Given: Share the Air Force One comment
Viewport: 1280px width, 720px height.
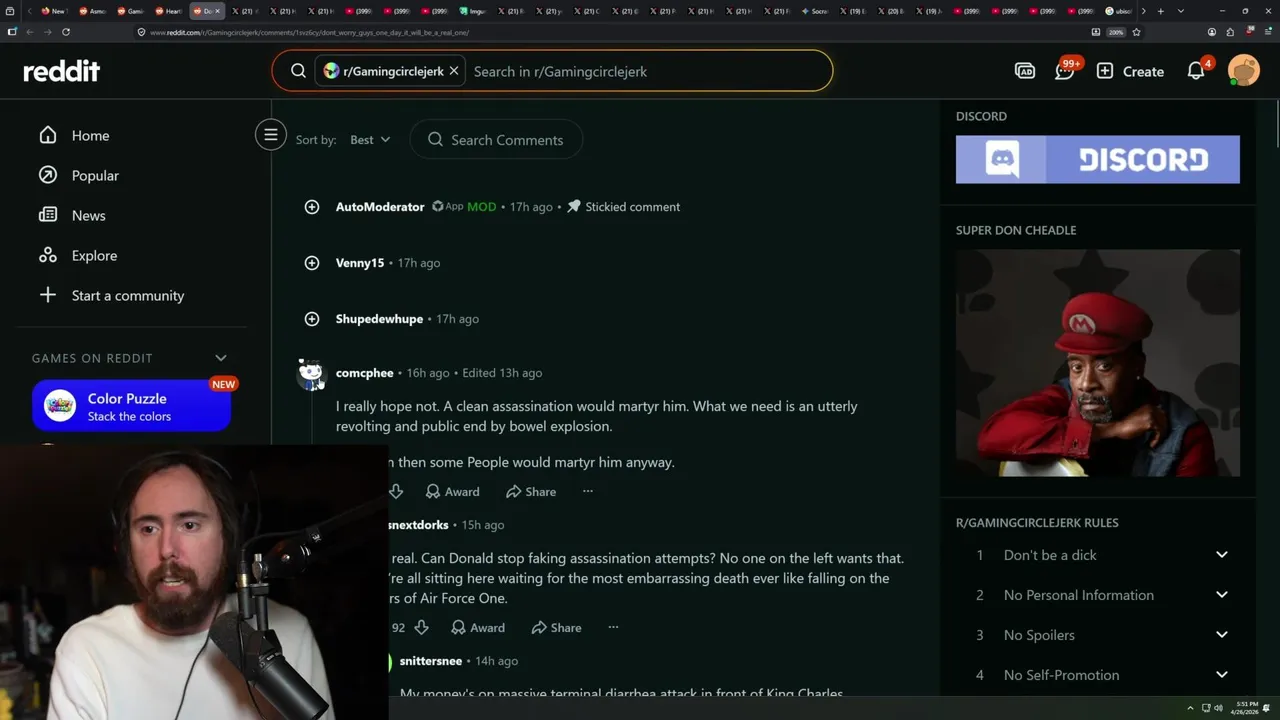Looking at the screenshot, I should [556, 627].
